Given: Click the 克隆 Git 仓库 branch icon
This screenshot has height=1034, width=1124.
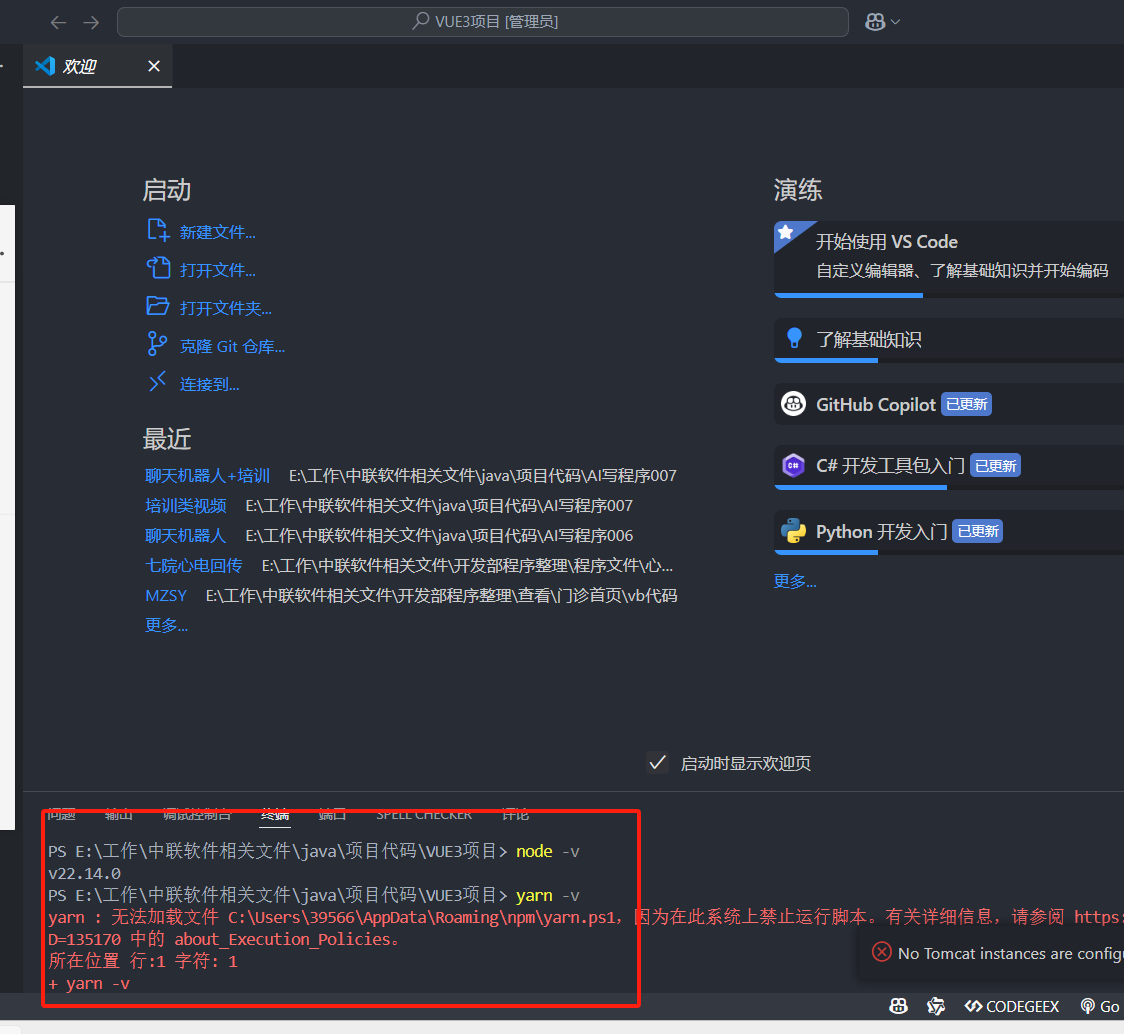Looking at the screenshot, I should (157, 344).
